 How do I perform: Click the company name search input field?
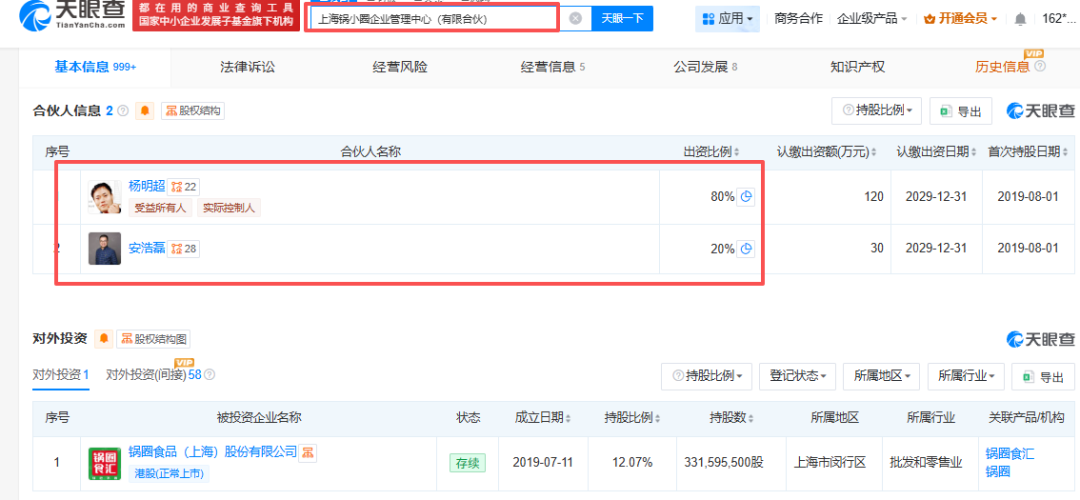(x=433, y=19)
